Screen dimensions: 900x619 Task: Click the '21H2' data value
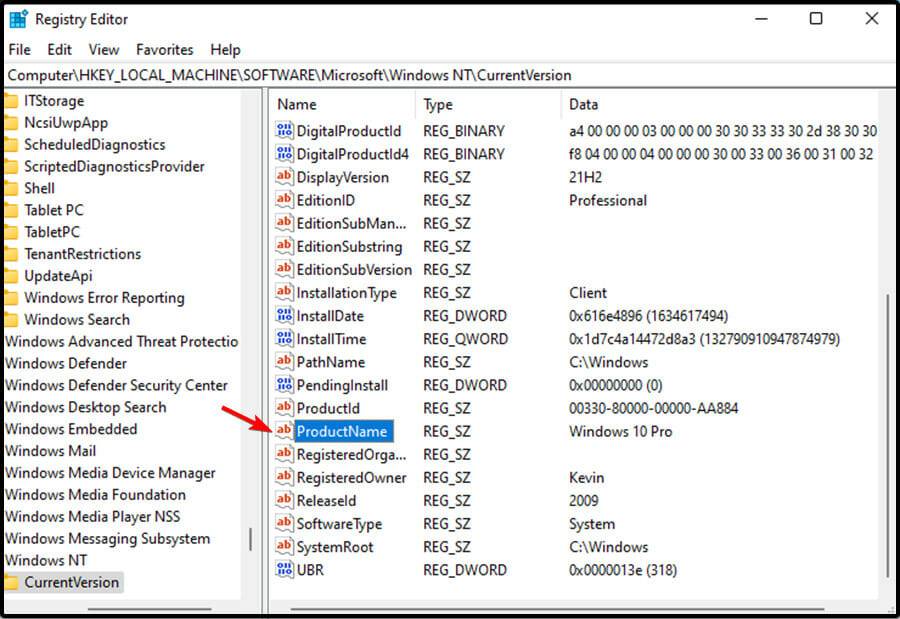click(585, 177)
